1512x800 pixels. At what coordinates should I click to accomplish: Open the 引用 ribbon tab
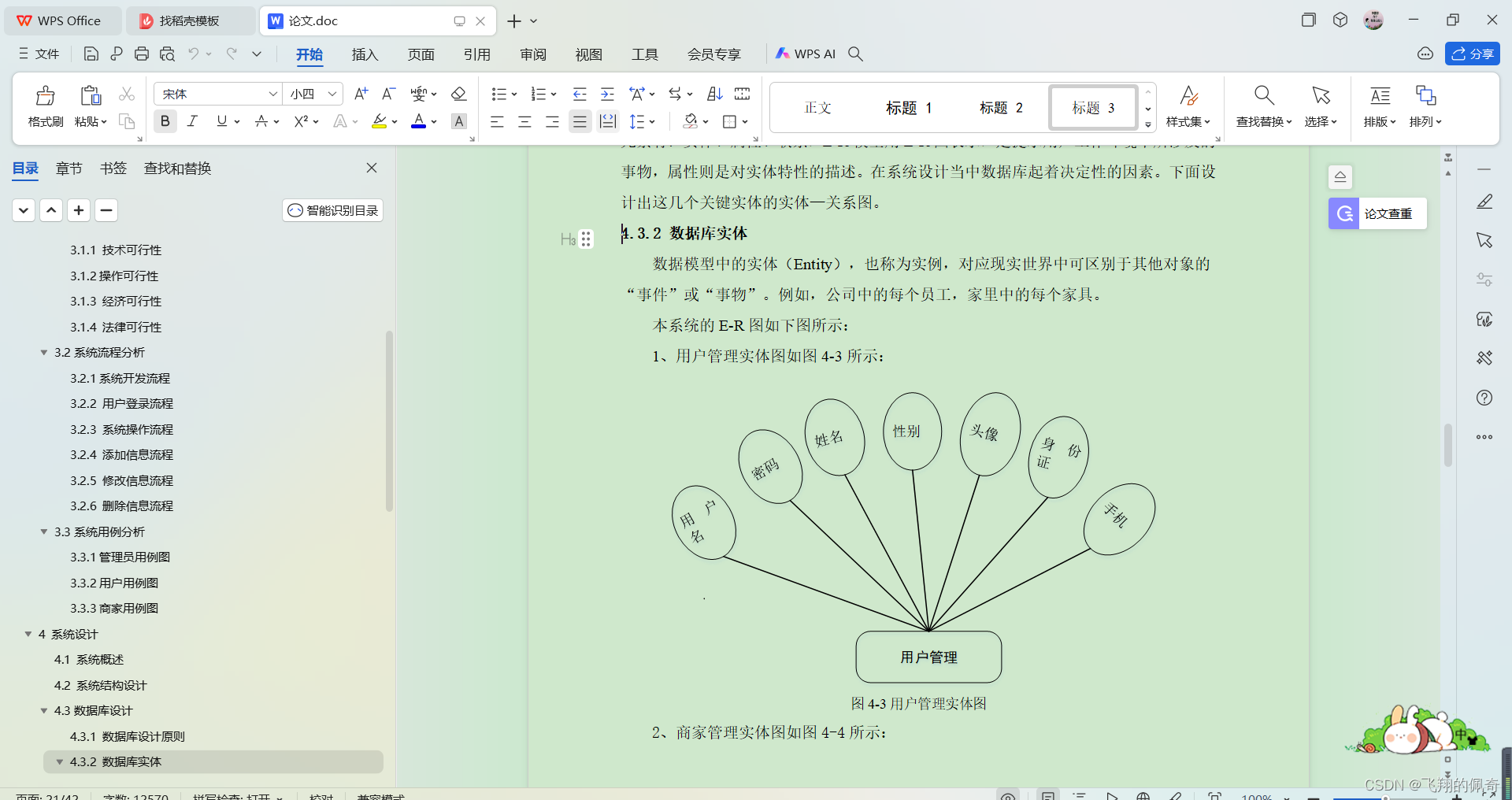[476, 54]
